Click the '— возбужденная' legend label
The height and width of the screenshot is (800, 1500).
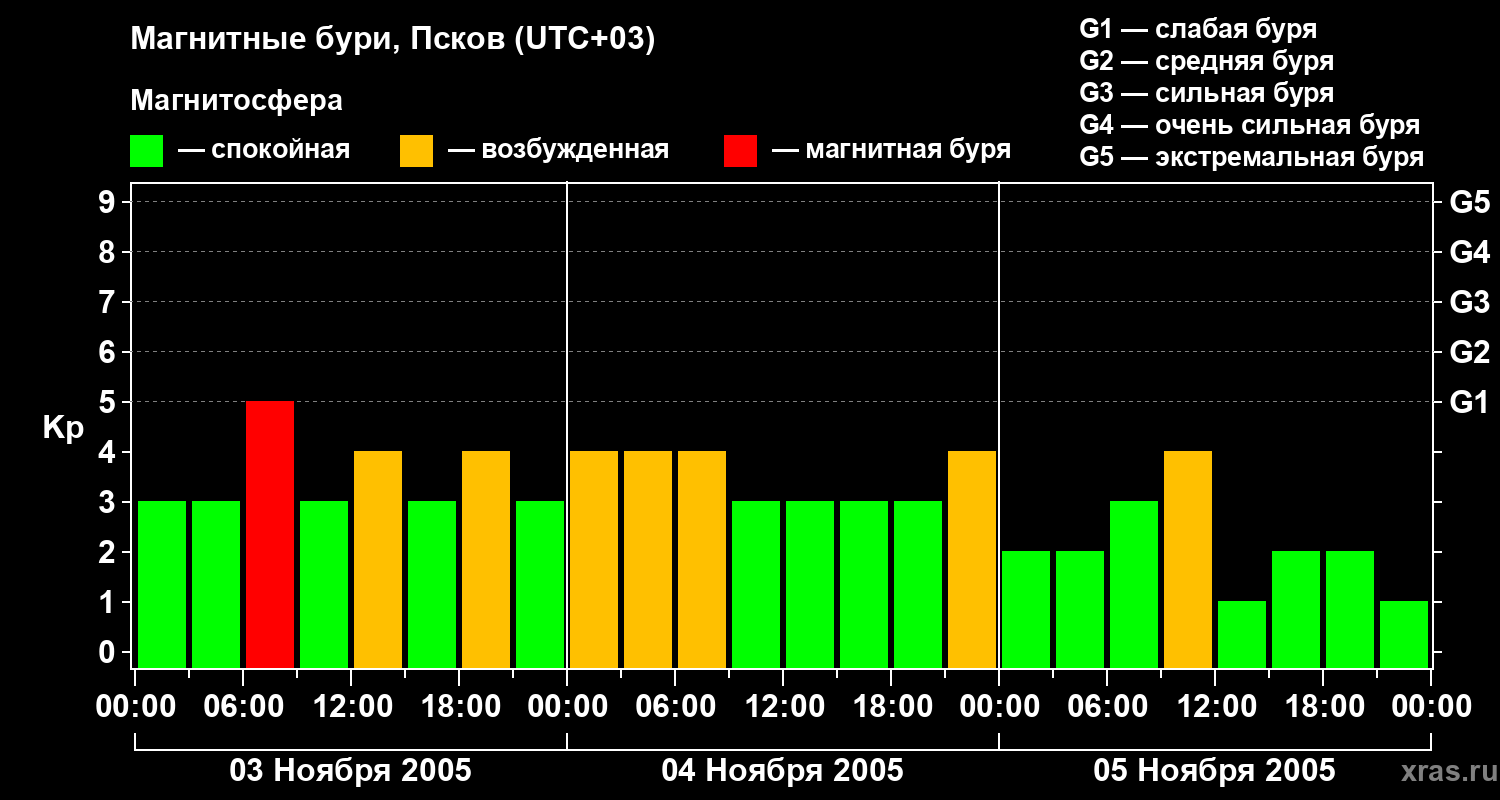pos(558,150)
